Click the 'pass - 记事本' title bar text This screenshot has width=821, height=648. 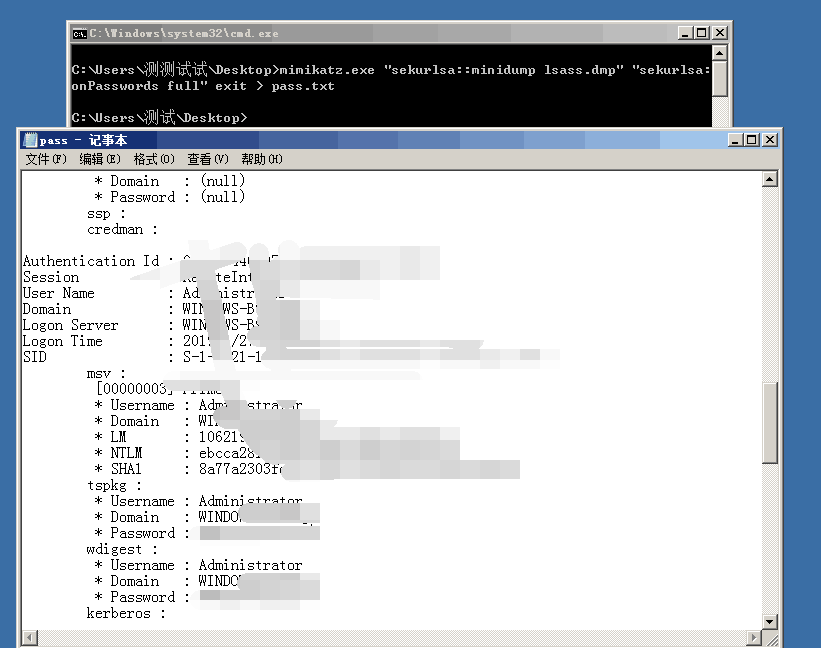coord(83,140)
